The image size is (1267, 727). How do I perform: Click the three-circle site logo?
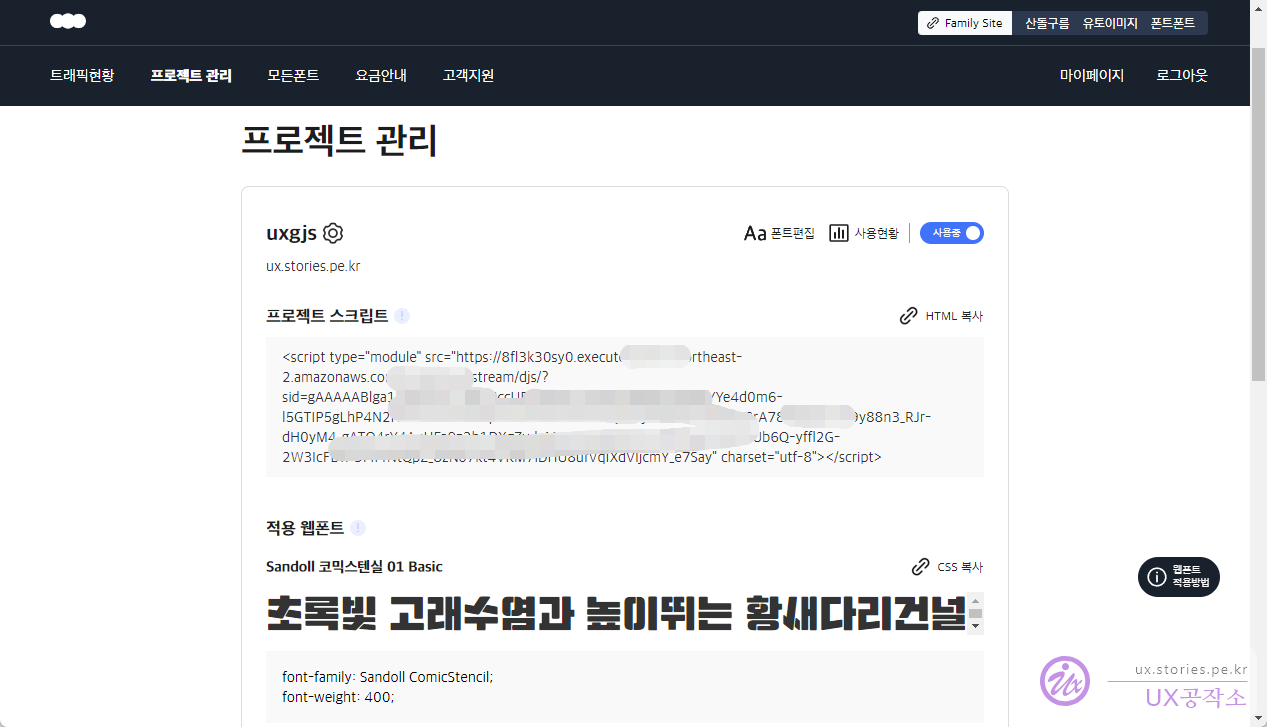point(68,21)
